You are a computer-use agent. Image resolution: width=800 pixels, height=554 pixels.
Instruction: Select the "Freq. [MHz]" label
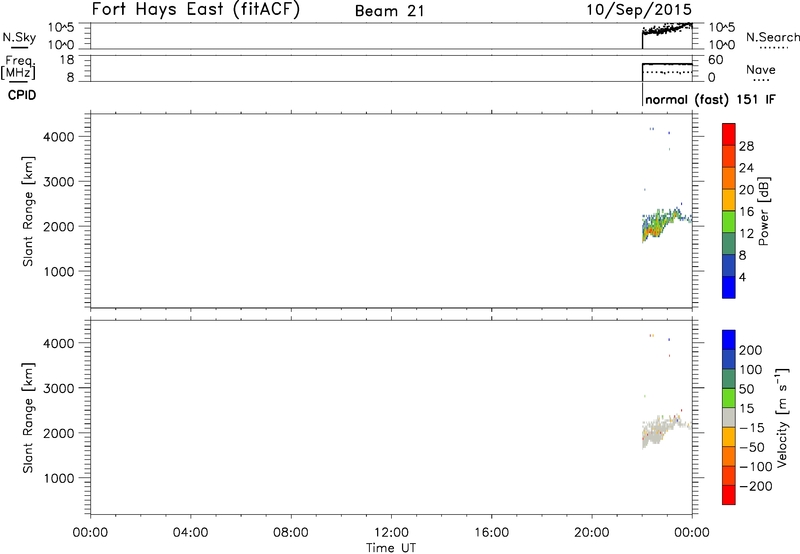pyautogui.click(x=18, y=67)
